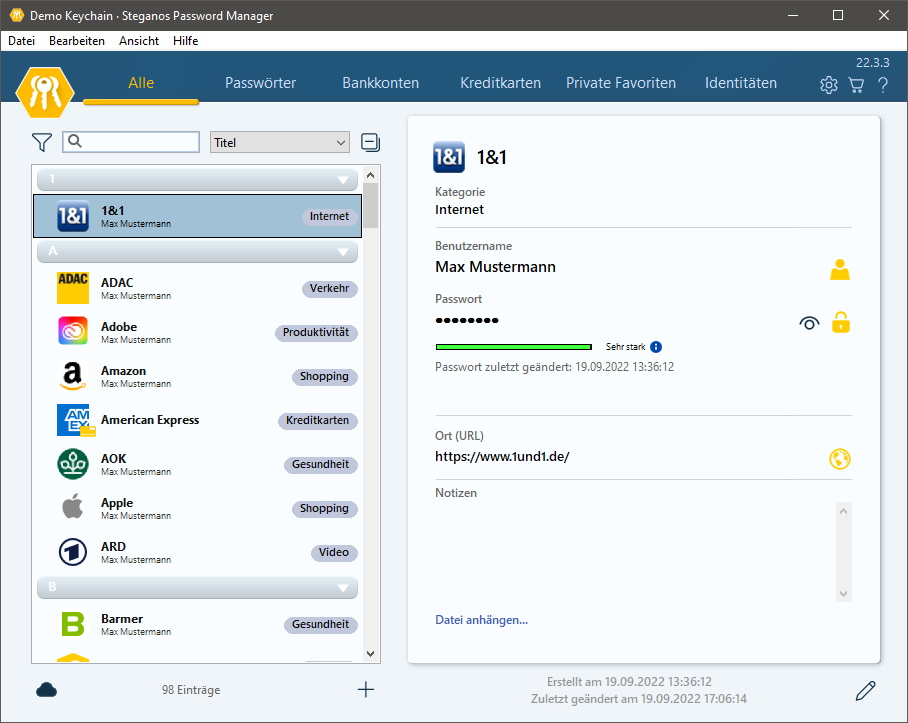Open URL with the yellow globe icon
908x723 pixels.
pyautogui.click(x=840, y=459)
